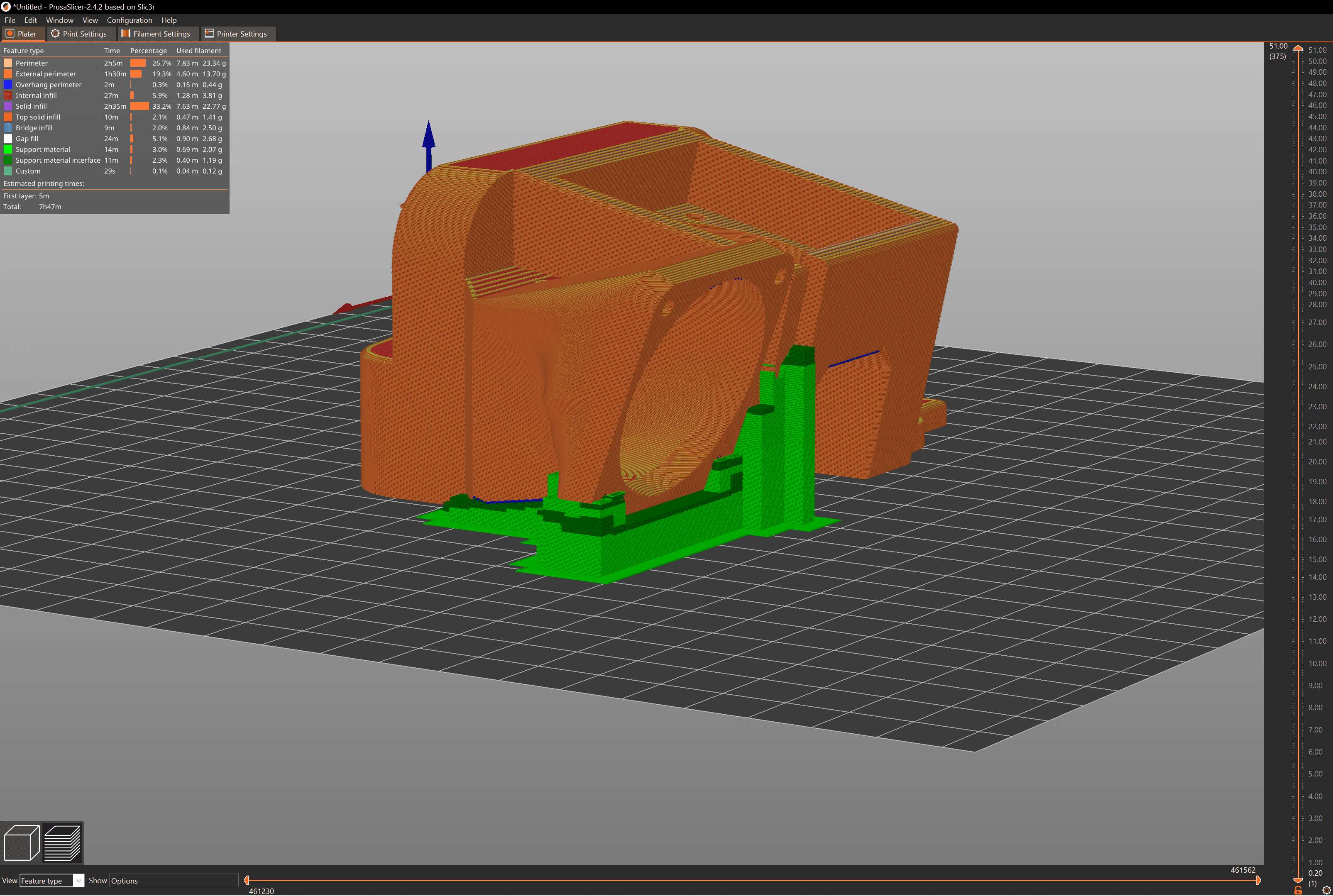This screenshot has width=1333, height=896.
Task: Open the layer slider gear settings
Action: pos(1326,890)
